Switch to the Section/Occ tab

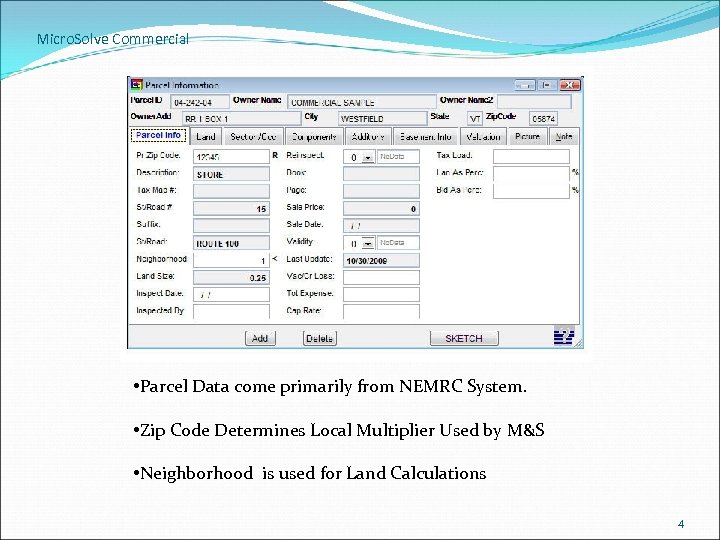point(253,136)
